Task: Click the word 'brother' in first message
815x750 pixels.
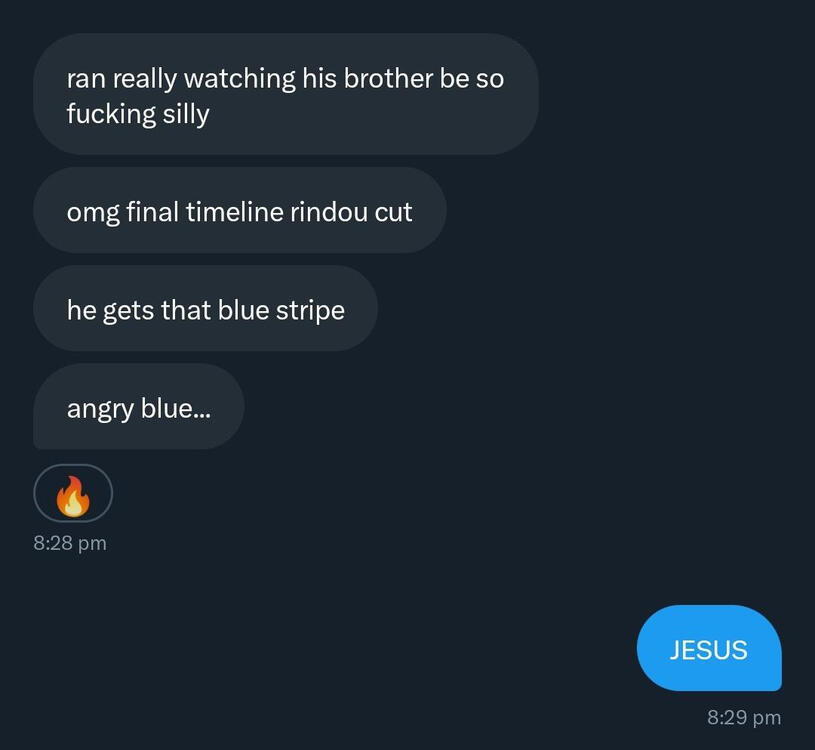Action: [x=388, y=78]
